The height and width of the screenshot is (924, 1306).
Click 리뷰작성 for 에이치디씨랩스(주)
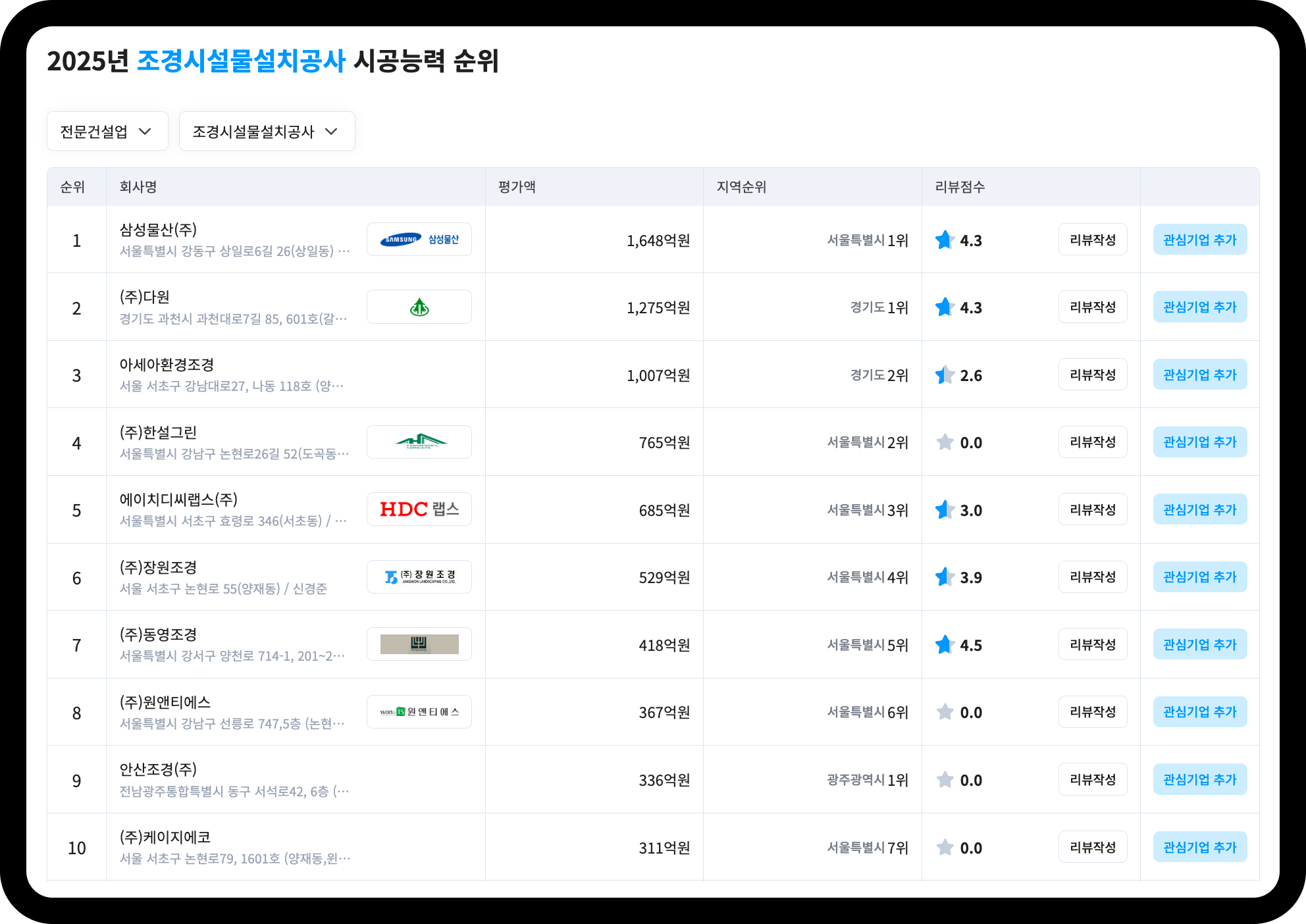(x=1093, y=509)
